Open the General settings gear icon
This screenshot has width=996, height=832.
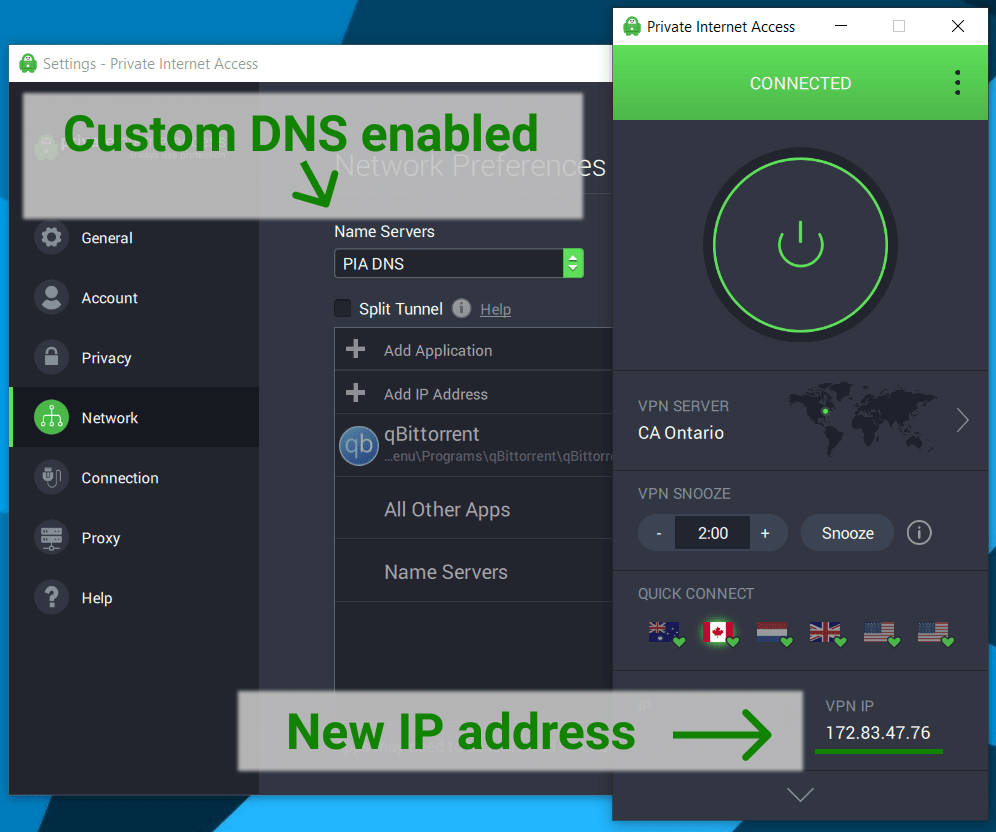51,238
